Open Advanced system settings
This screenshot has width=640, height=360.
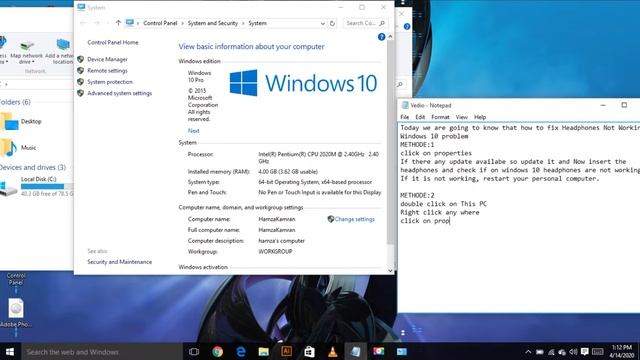120,93
